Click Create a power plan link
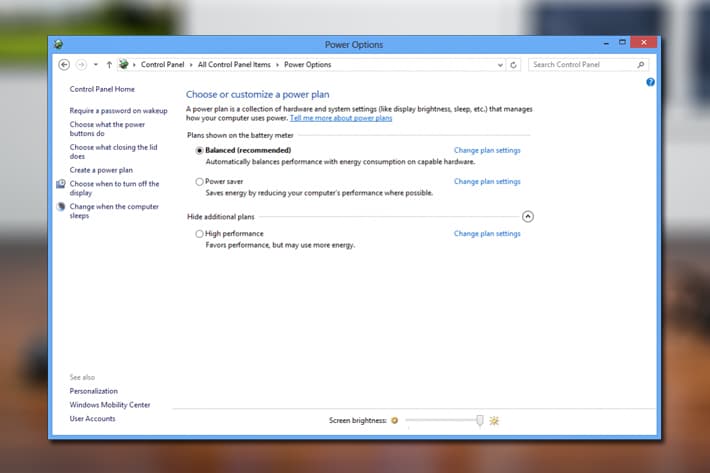Viewport: 710px width, 473px height. click(101, 170)
